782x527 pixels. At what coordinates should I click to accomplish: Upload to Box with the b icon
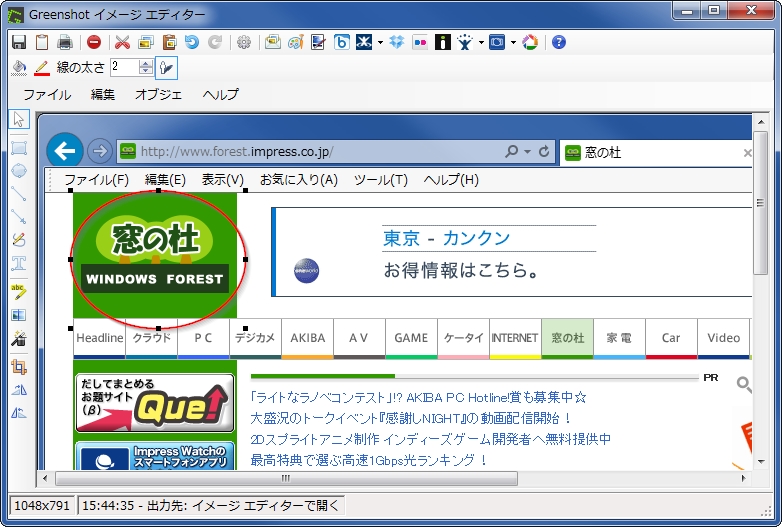click(342, 42)
